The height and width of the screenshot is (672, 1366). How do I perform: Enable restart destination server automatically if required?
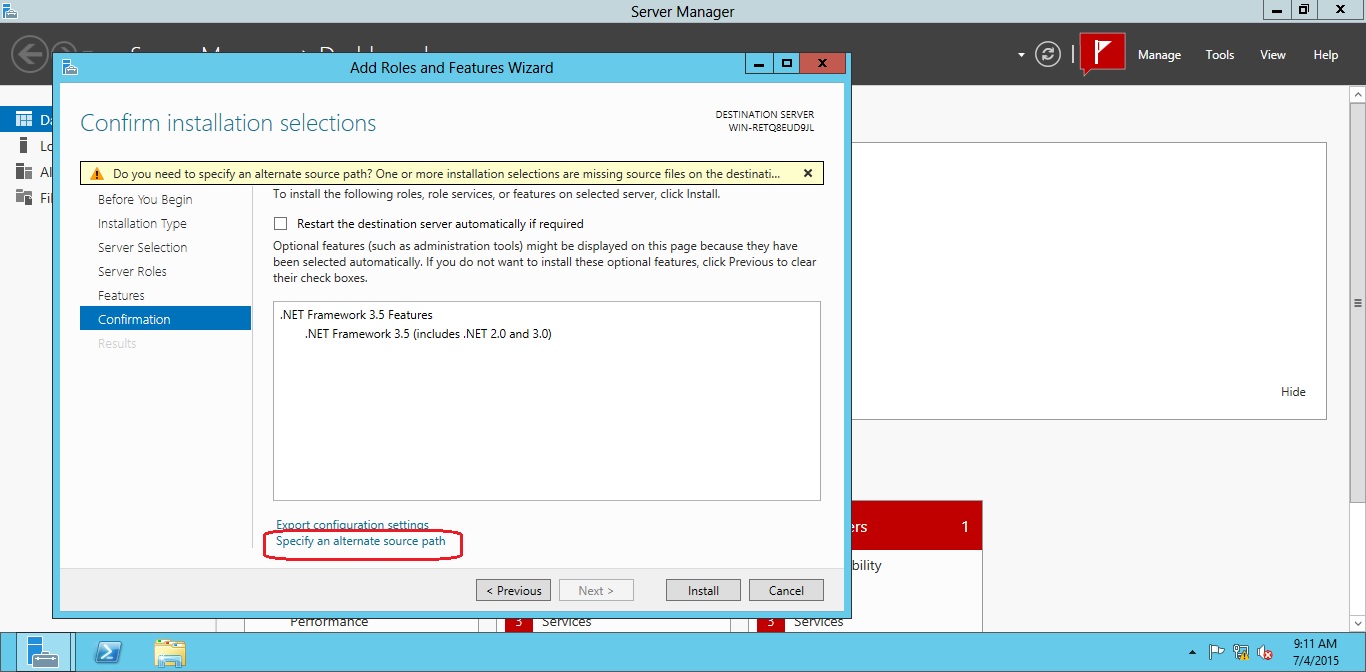[280, 223]
